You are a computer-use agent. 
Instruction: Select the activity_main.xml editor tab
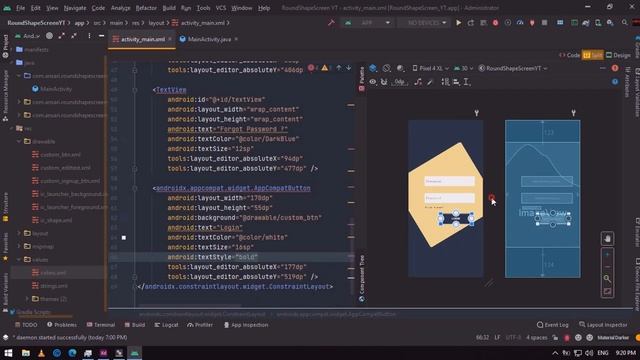pos(142,39)
